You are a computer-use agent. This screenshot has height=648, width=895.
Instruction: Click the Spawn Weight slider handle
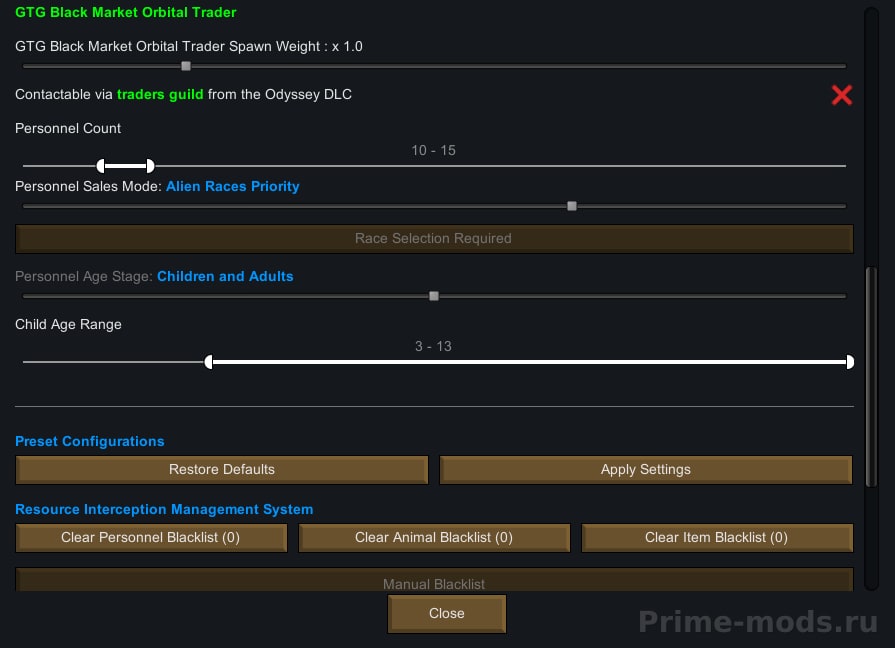(186, 66)
